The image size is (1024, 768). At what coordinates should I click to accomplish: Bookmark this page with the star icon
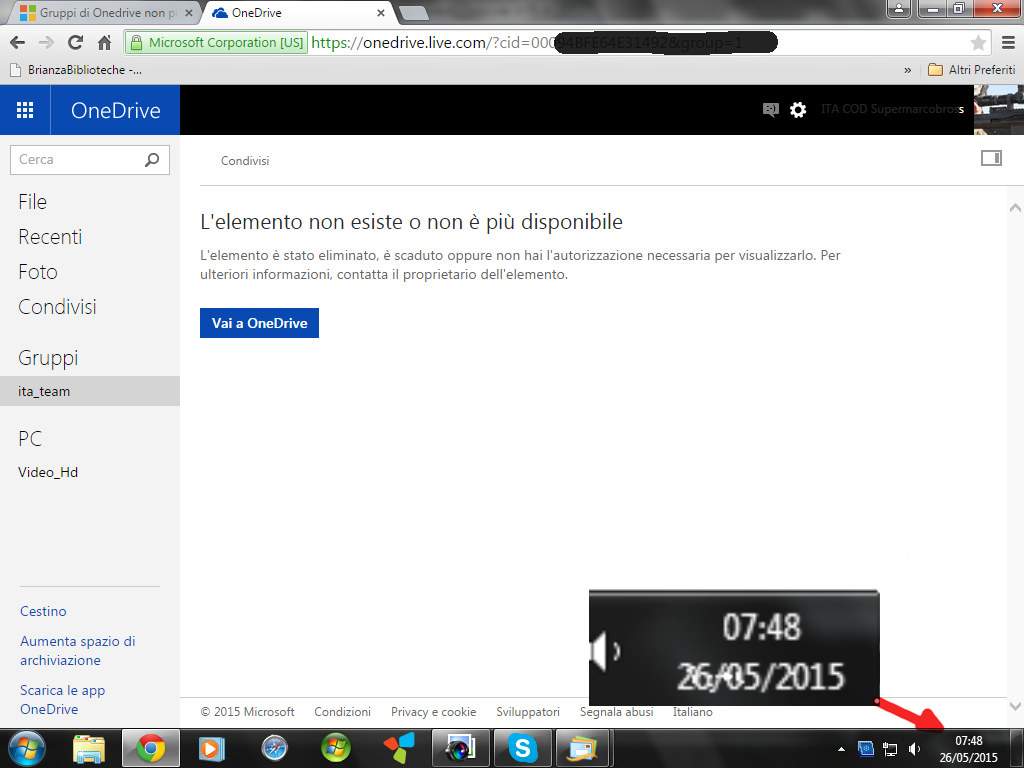[x=978, y=43]
